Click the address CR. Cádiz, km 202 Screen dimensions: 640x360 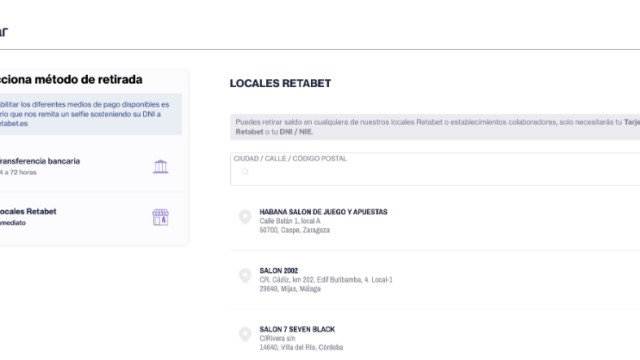pos(326,280)
